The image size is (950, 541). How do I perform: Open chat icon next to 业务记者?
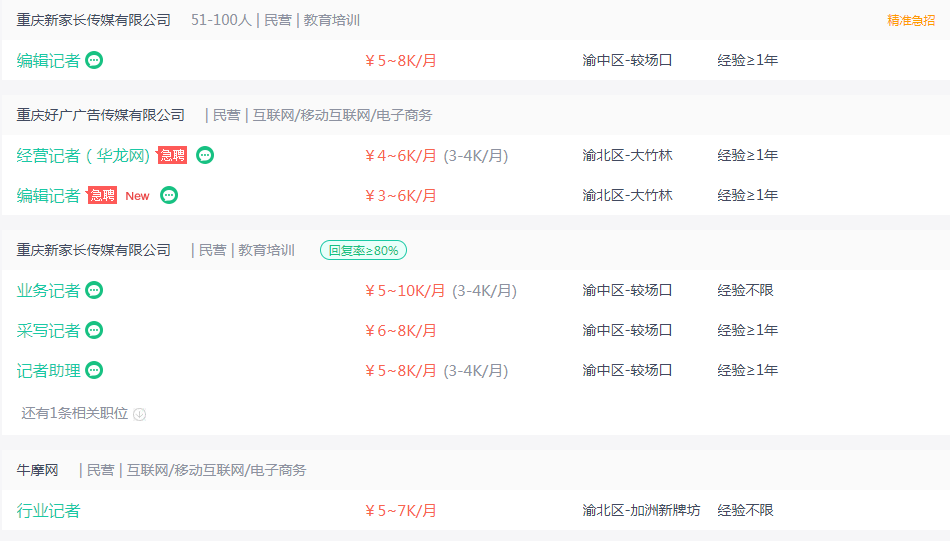pyautogui.click(x=94, y=290)
